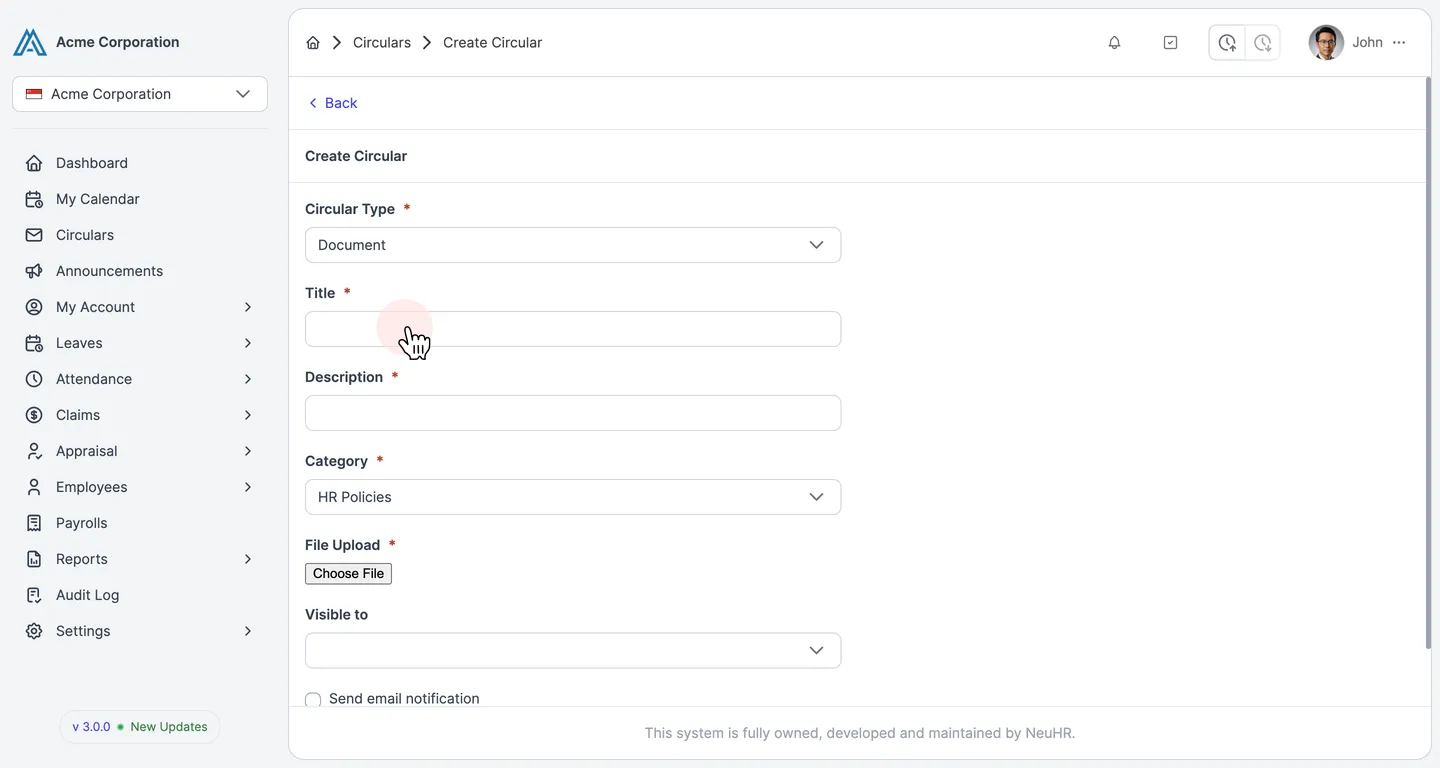Open the three-dot menu beside John
This screenshot has height=768, width=1440.
coord(1399,43)
